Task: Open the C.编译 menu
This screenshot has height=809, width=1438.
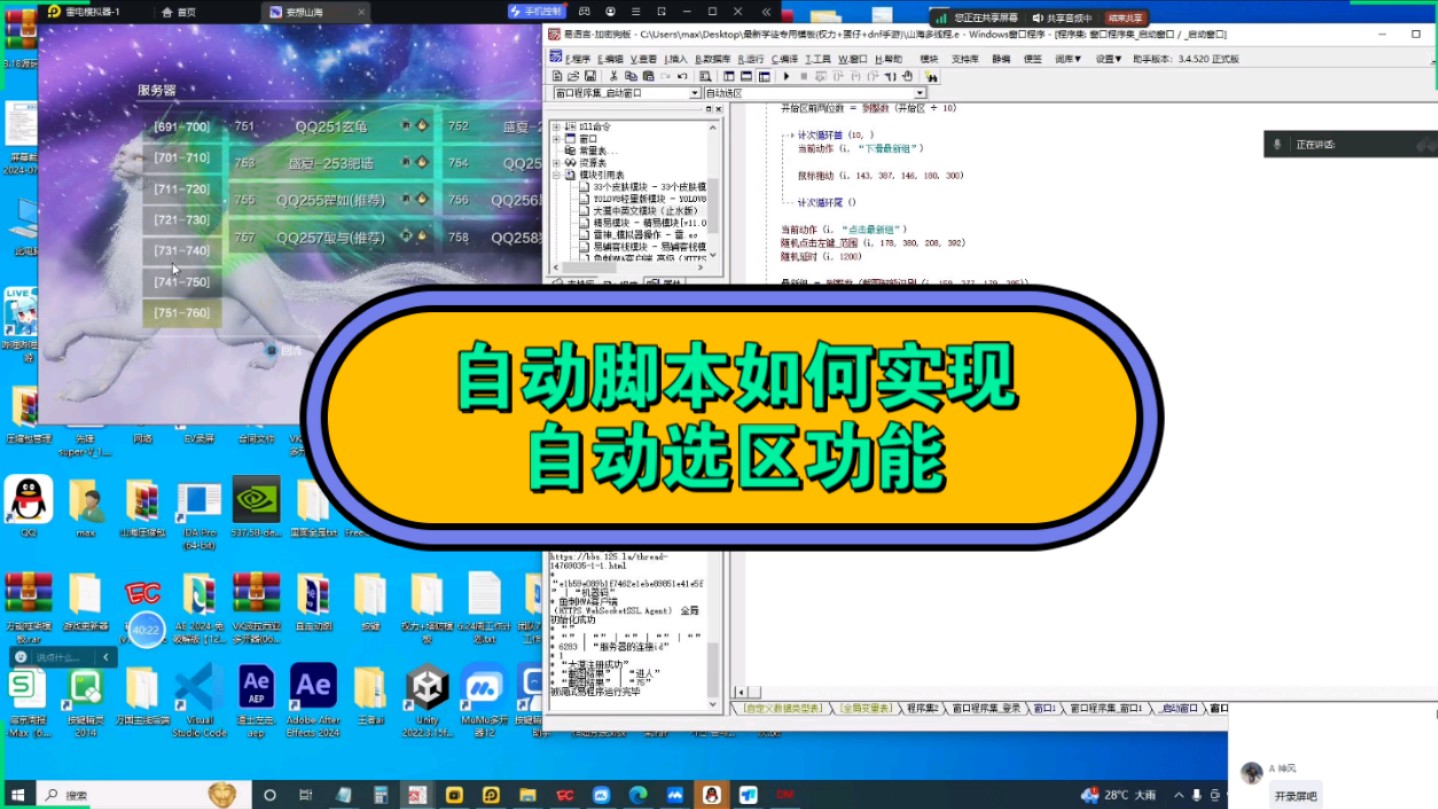Action: pyautogui.click(x=785, y=59)
